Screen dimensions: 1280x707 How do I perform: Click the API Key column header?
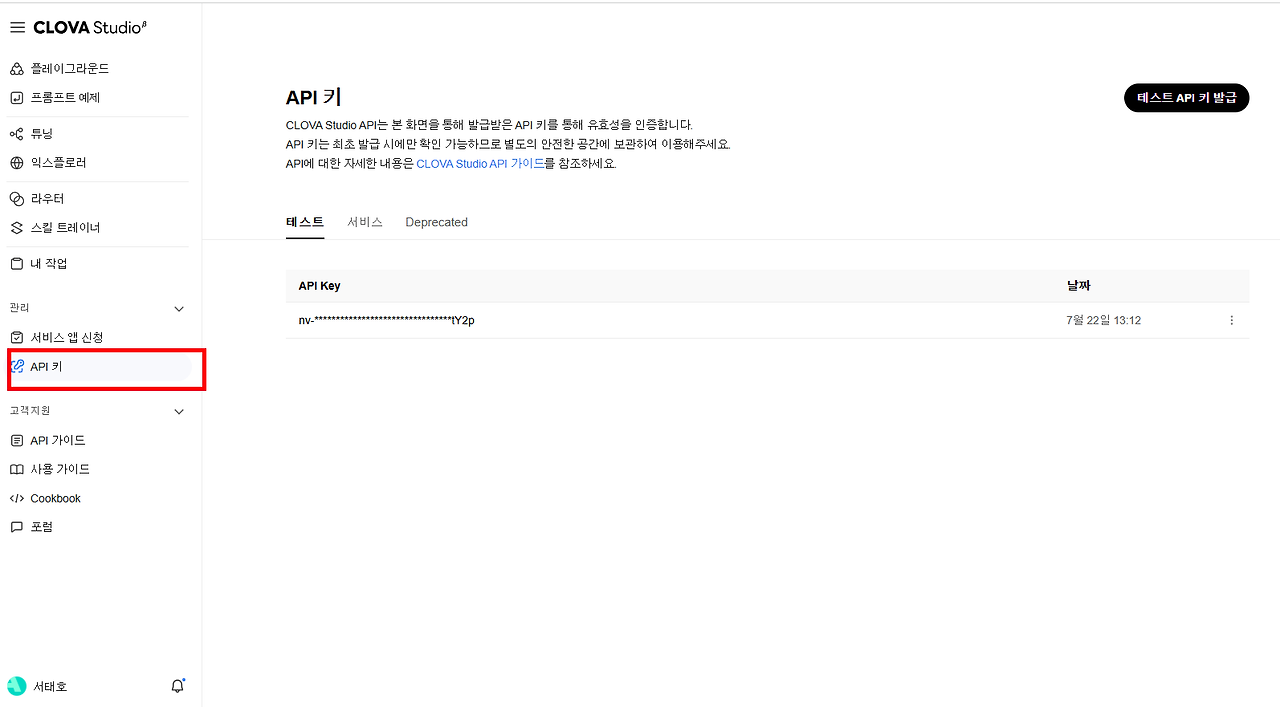(320, 286)
